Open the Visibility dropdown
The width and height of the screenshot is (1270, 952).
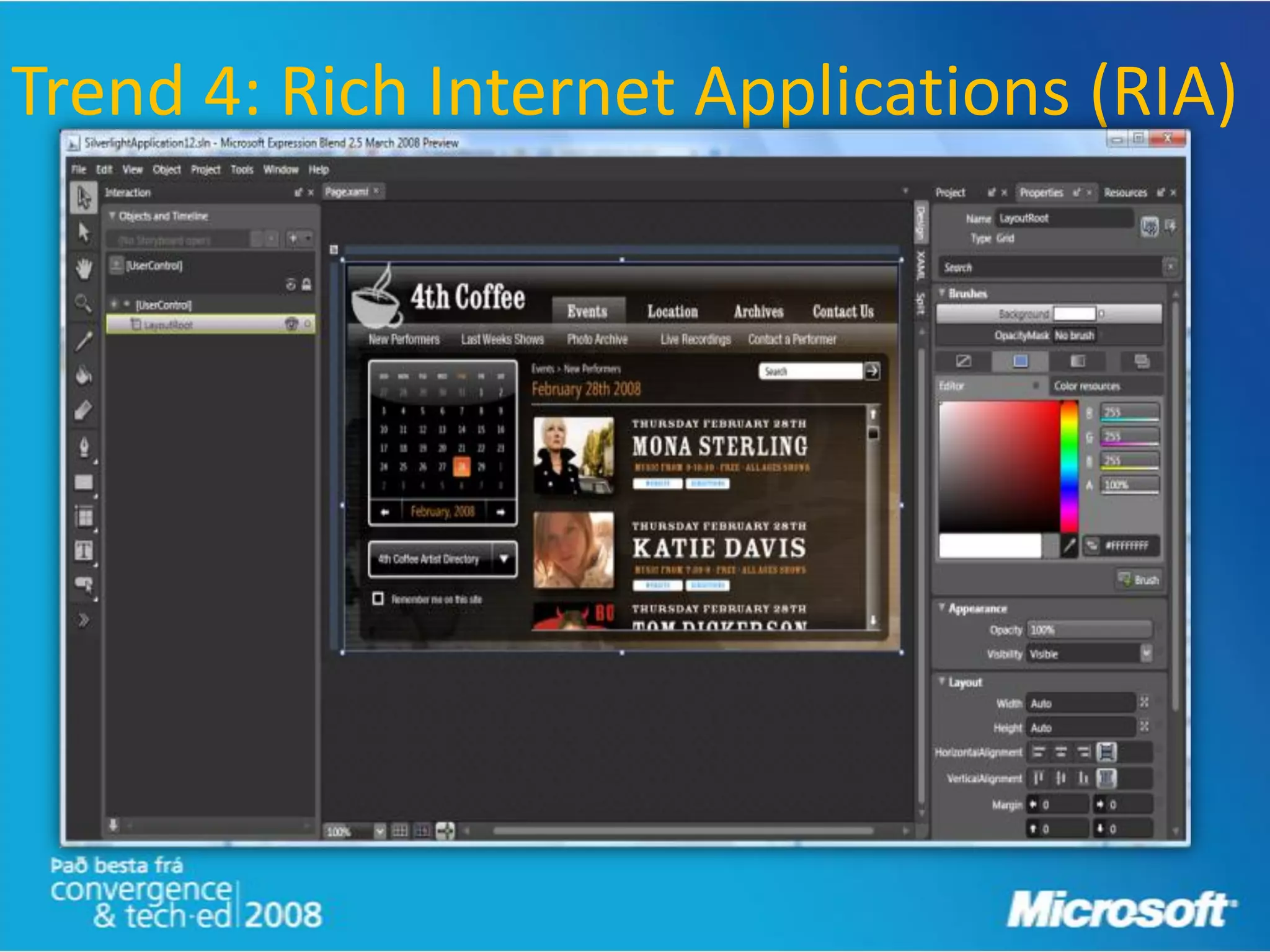[1147, 653]
